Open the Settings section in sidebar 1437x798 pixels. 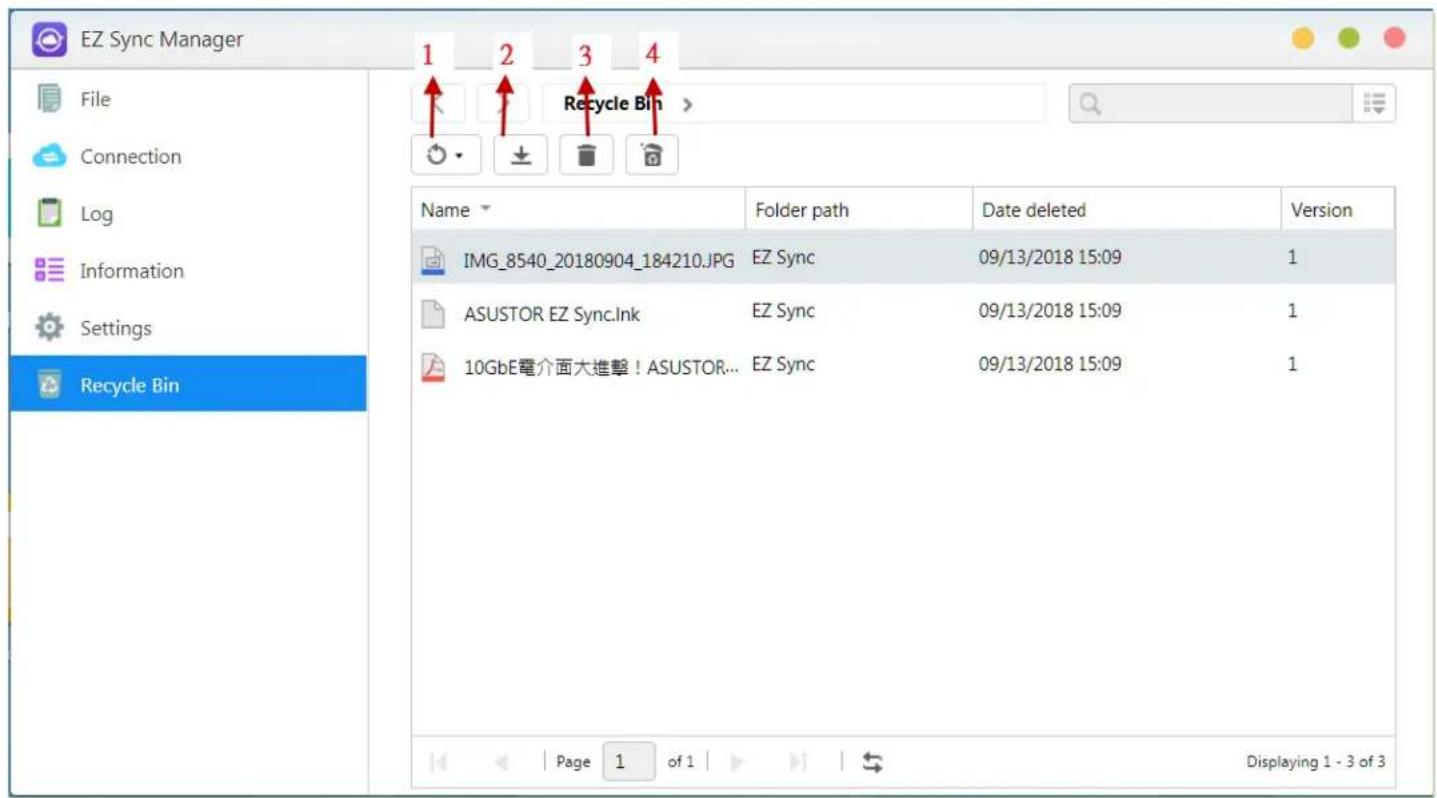tap(188, 327)
